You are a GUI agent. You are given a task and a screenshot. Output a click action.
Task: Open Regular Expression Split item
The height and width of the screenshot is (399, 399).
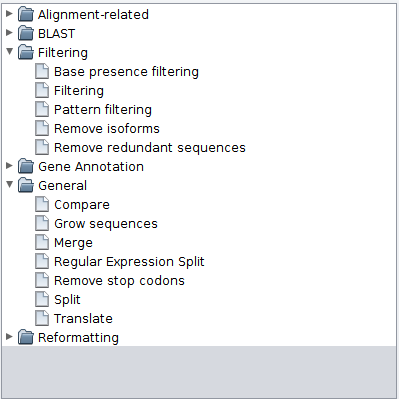coord(129,262)
